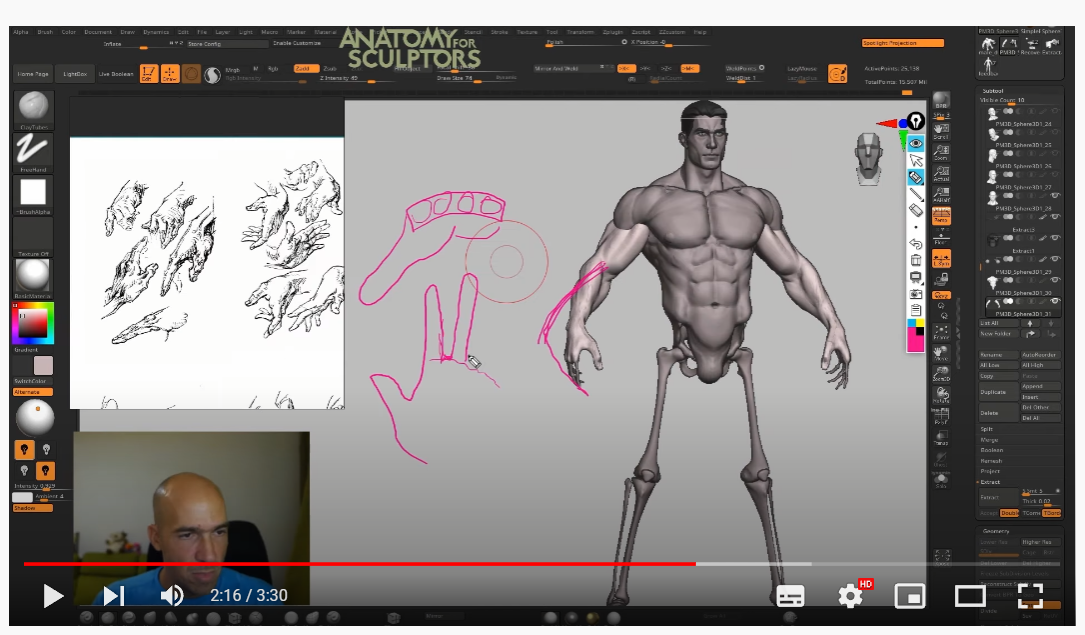Click the Del Other button
This screenshot has width=1085, height=635.
1041,407
